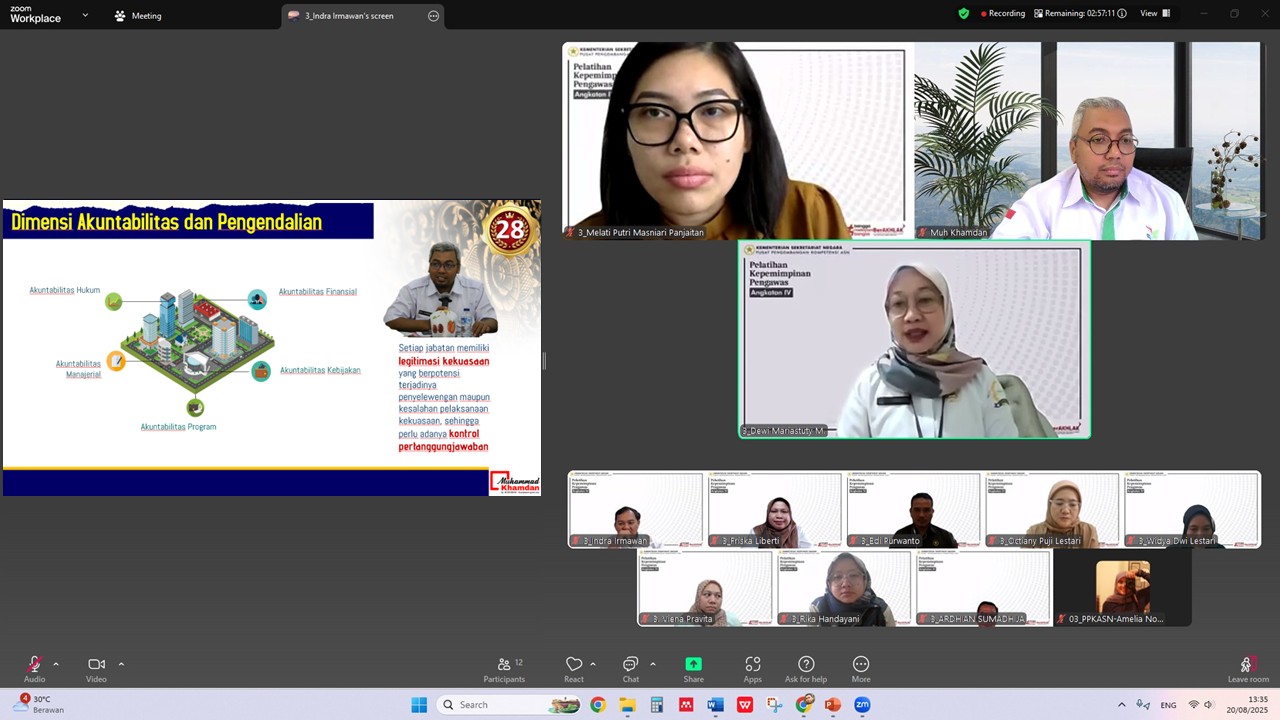
Task: Click the Recording indicator
Action: [1002, 14]
